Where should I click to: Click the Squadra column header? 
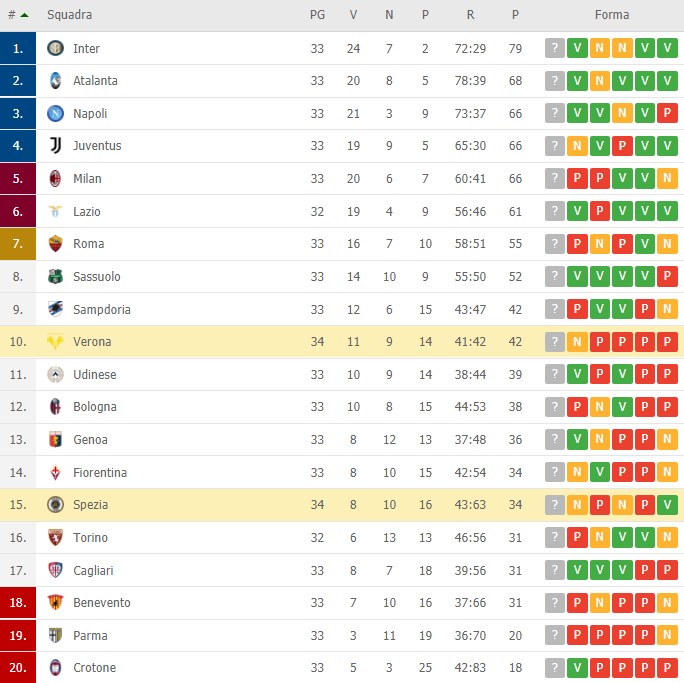pyautogui.click(x=70, y=15)
